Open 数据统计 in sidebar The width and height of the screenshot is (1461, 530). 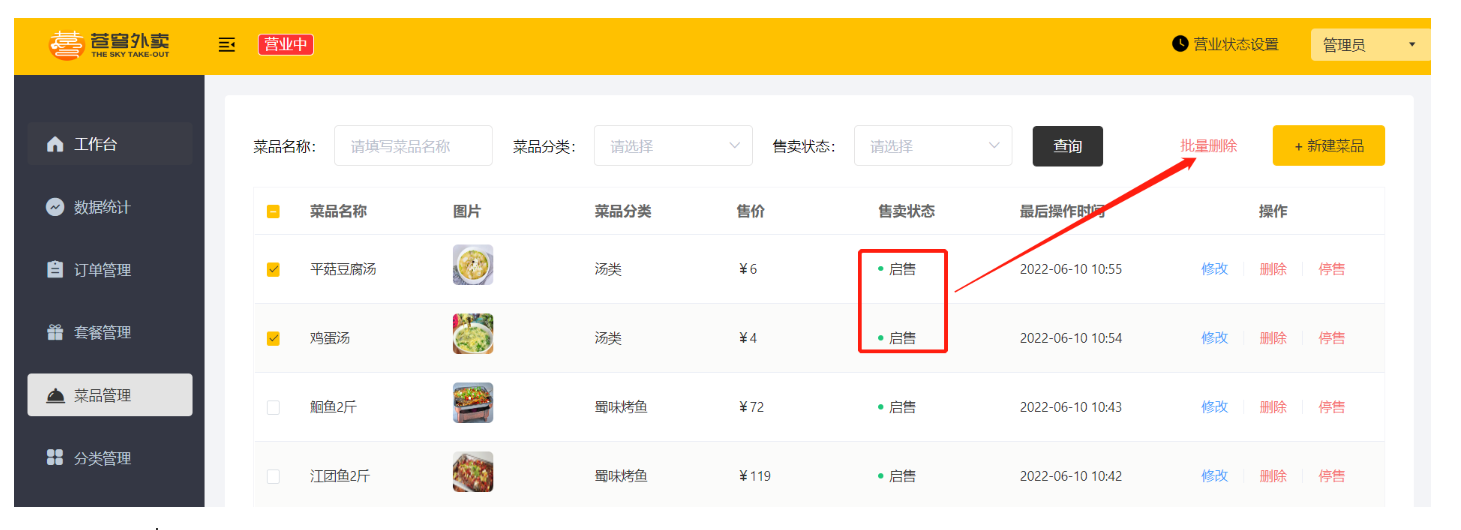coord(110,207)
